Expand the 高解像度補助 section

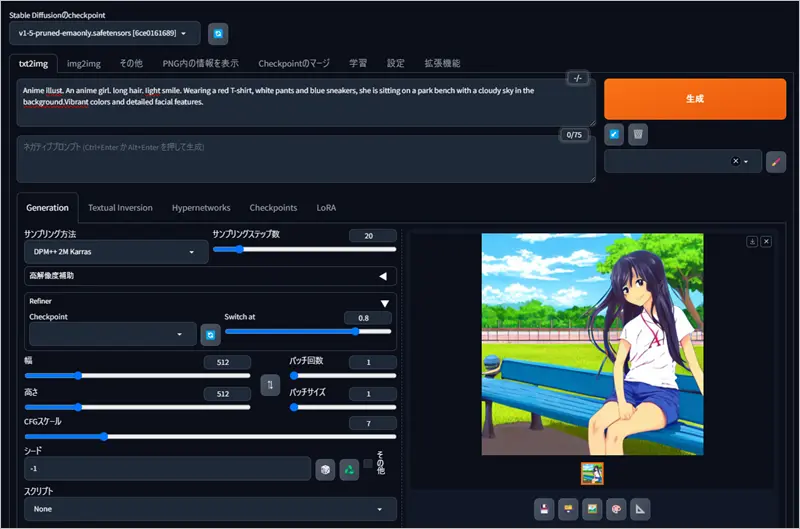[x=382, y=276]
